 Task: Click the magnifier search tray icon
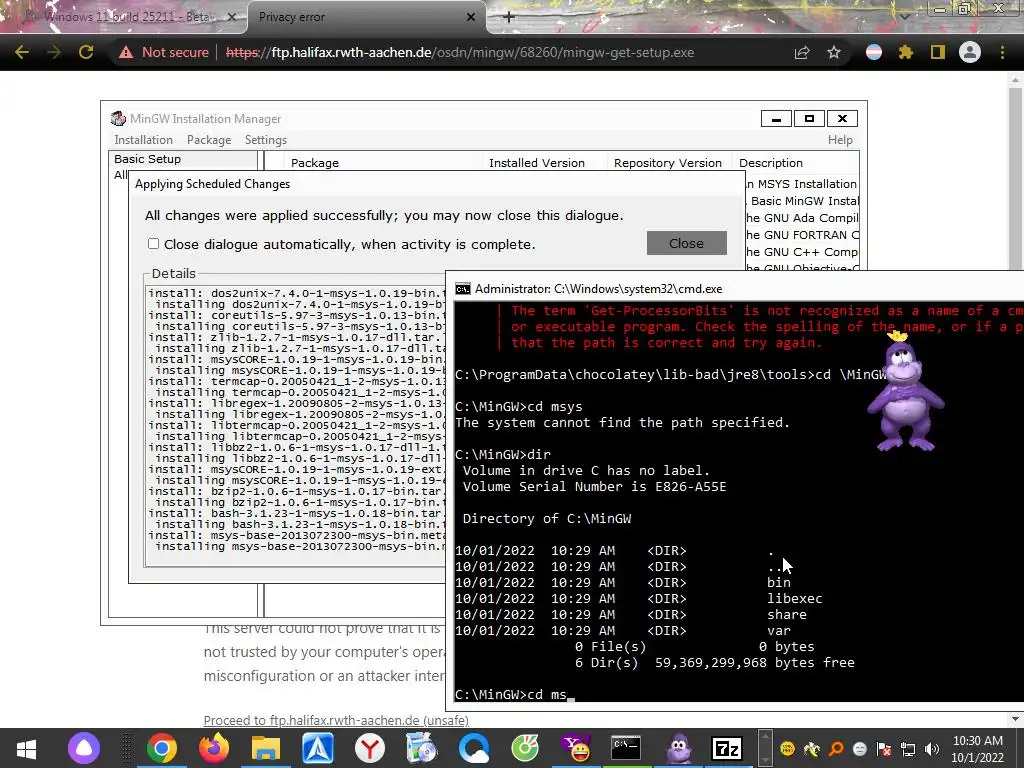[836, 749]
